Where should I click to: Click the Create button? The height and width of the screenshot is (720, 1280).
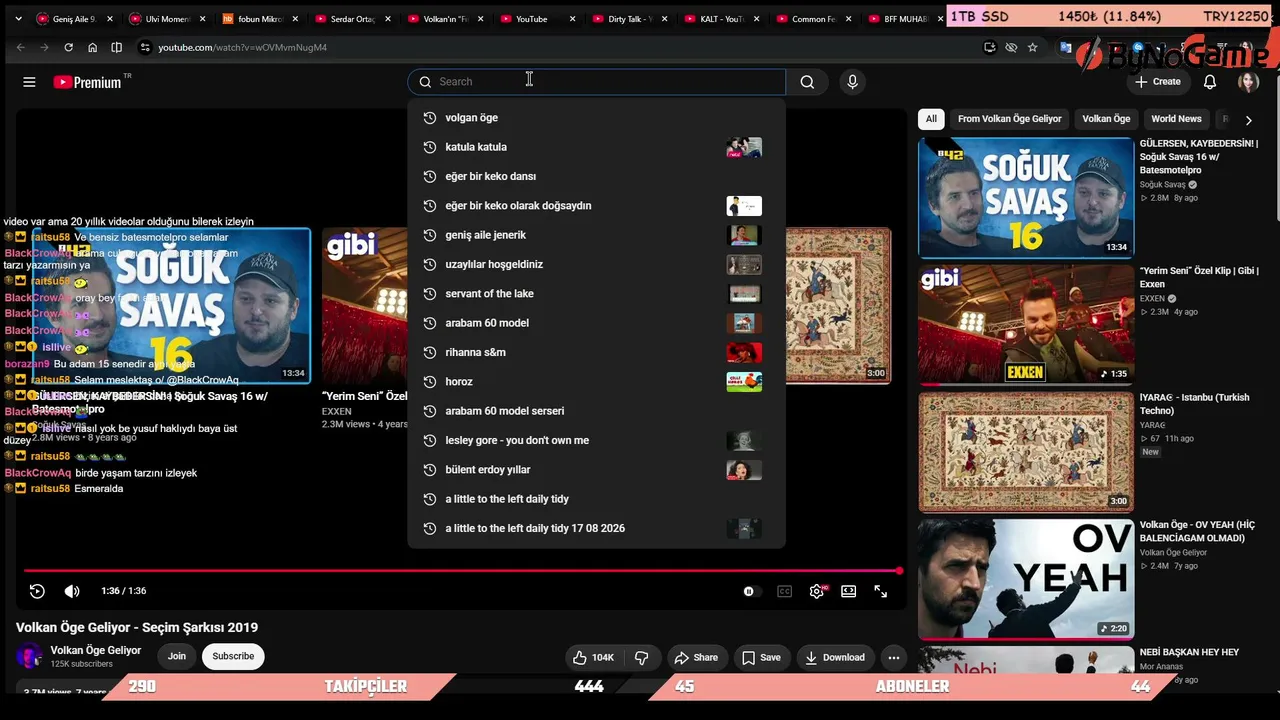(x=1157, y=82)
